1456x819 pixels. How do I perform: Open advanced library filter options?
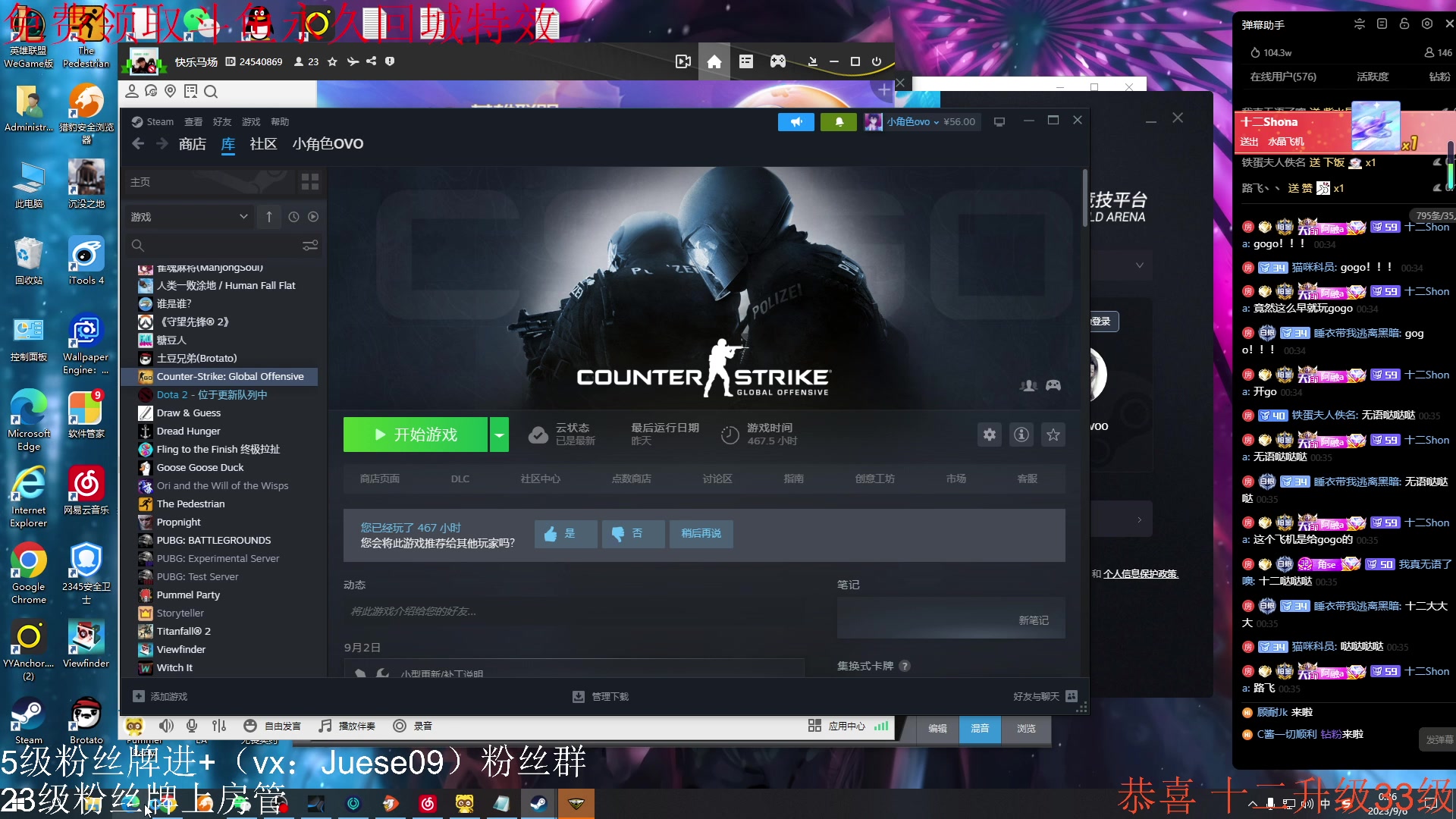tap(310, 246)
